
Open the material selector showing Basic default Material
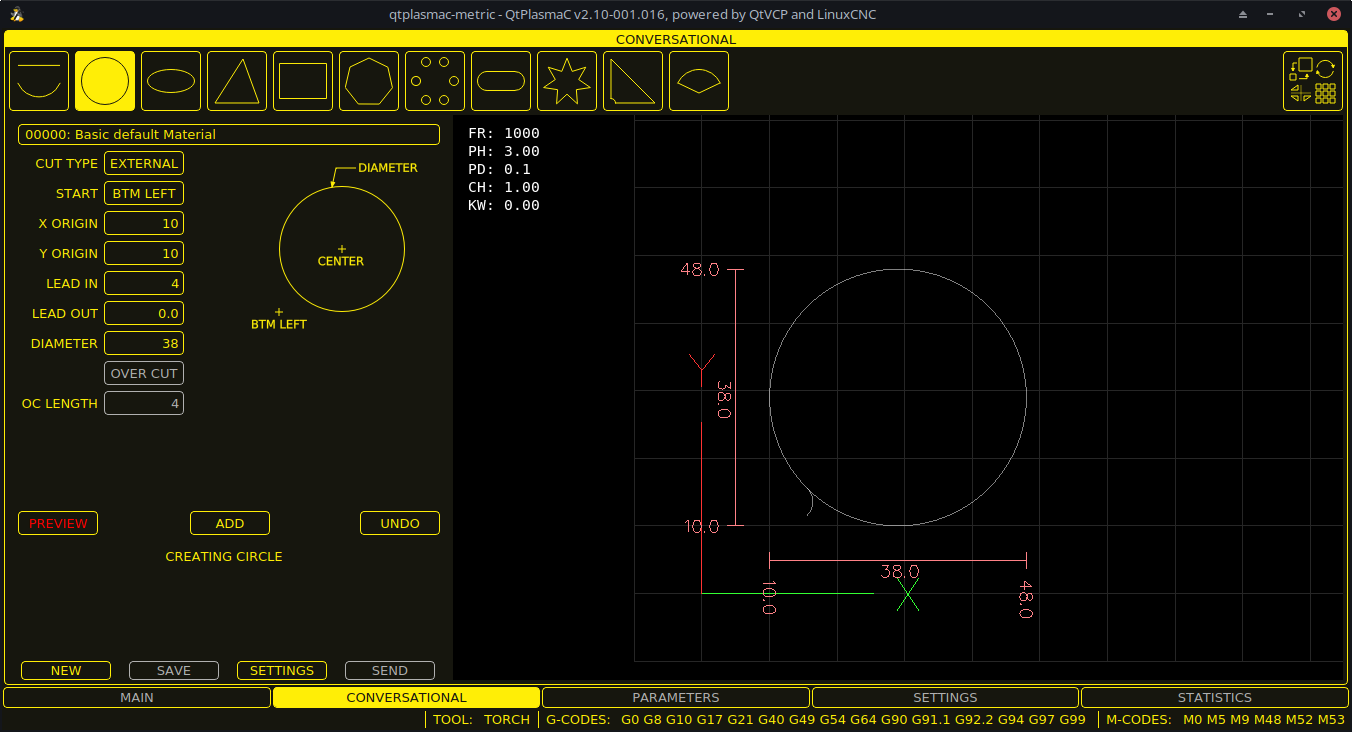229,134
